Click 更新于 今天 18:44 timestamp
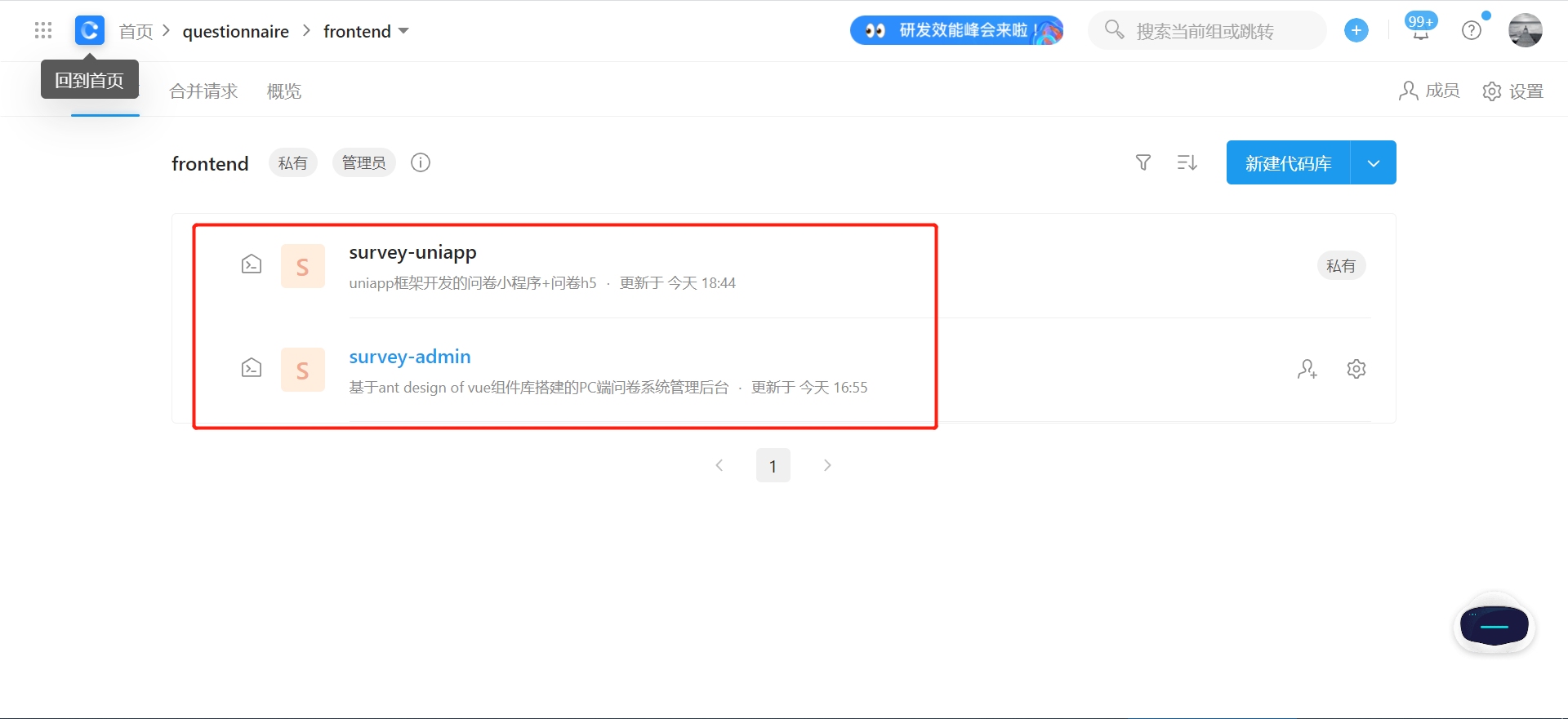Image resolution: width=1568 pixels, height=719 pixels. coord(678,283)
